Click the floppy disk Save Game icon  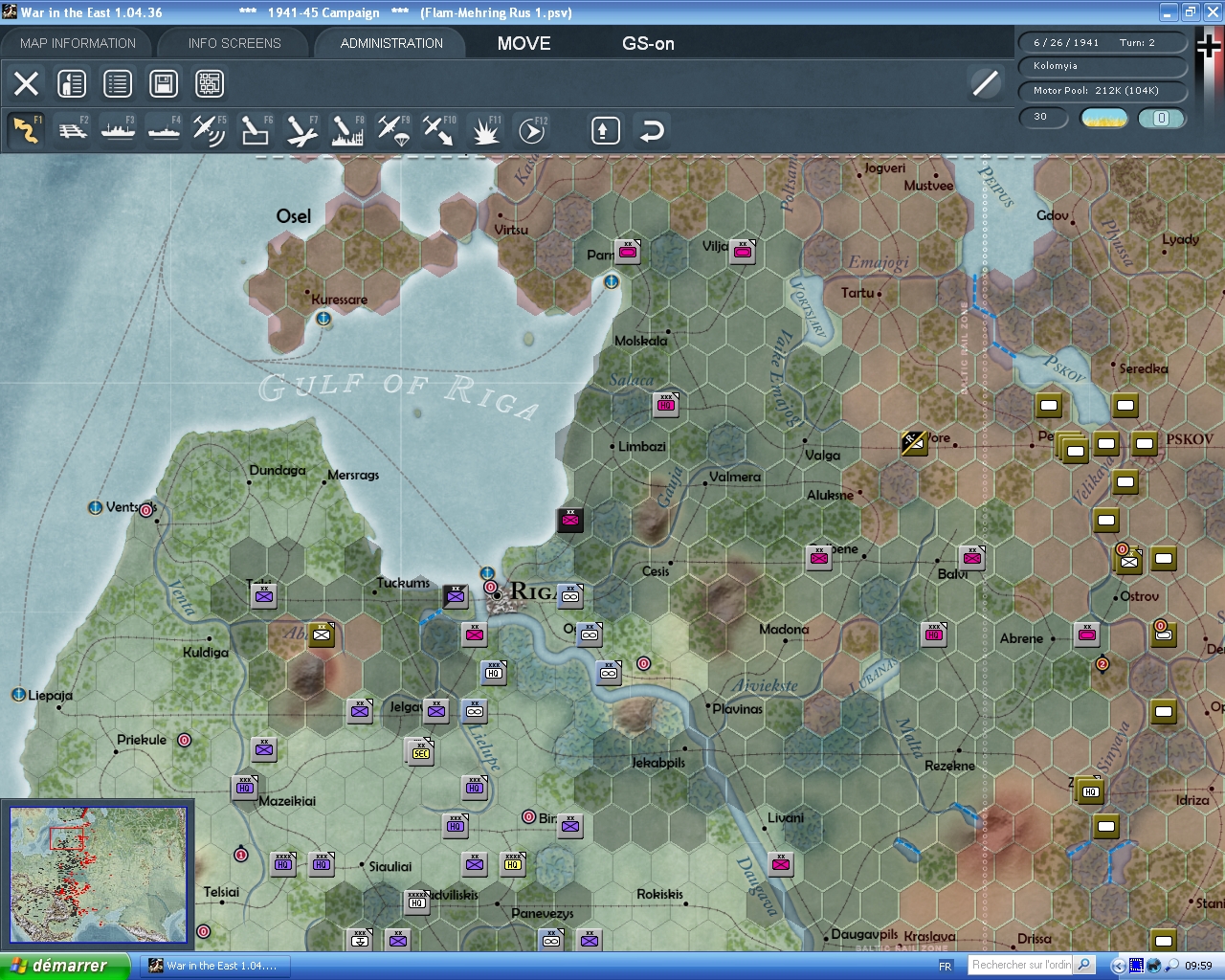[x=164, y=84]
